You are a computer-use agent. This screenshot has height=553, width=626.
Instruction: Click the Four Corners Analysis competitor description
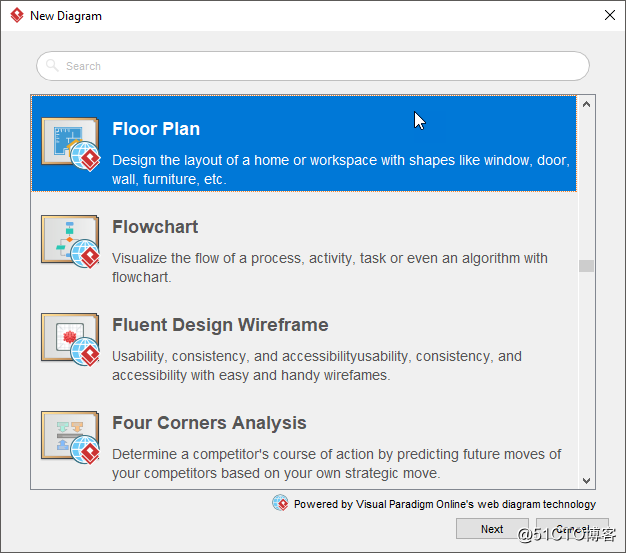pyautogui.click(x=337, y=464)
